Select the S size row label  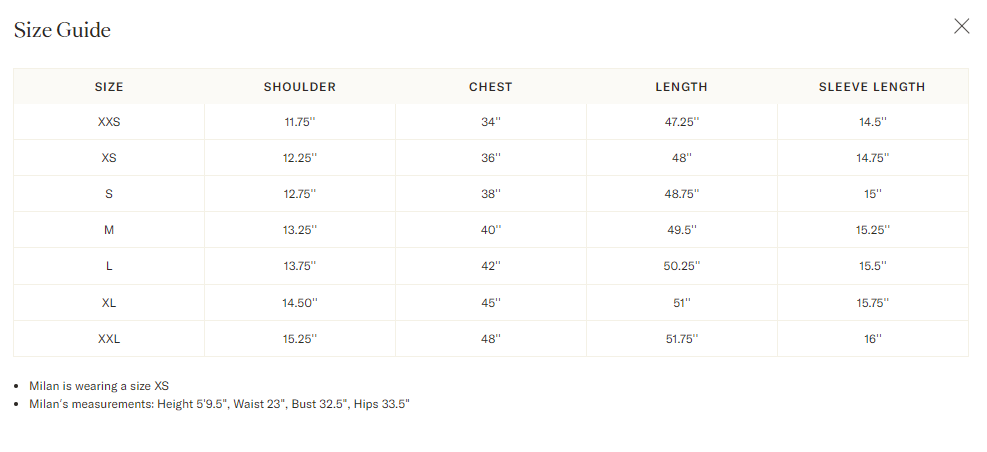click(109, 194)
